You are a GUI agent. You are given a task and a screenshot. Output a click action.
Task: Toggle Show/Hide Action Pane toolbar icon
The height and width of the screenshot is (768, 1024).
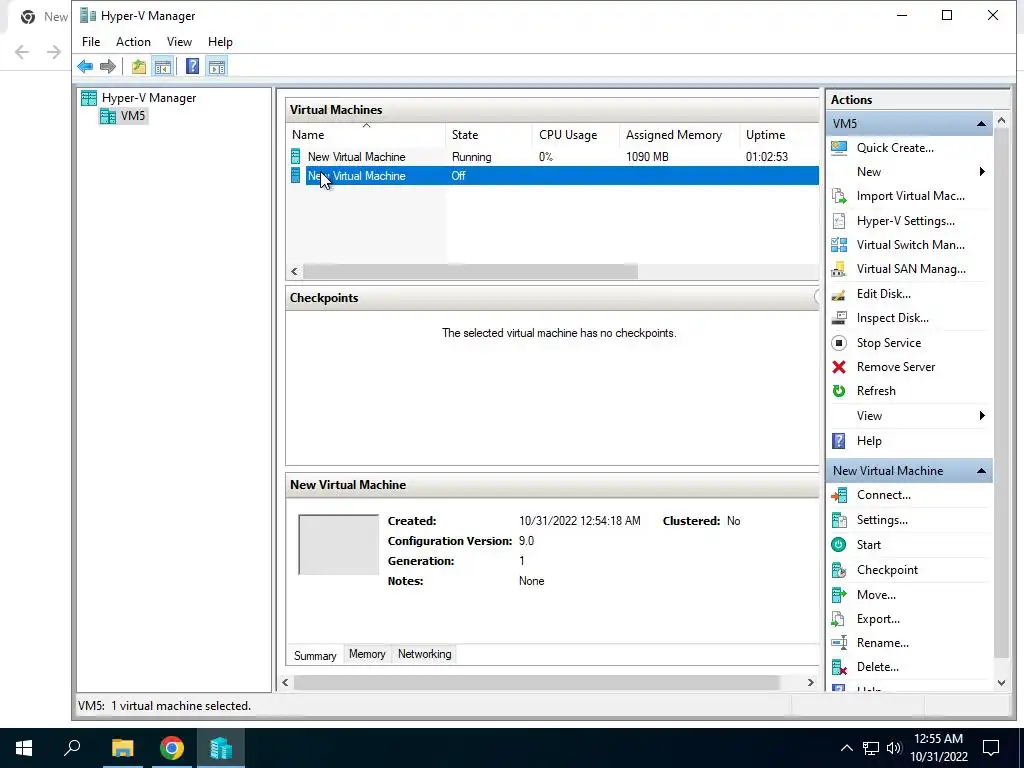coord(217,66)
